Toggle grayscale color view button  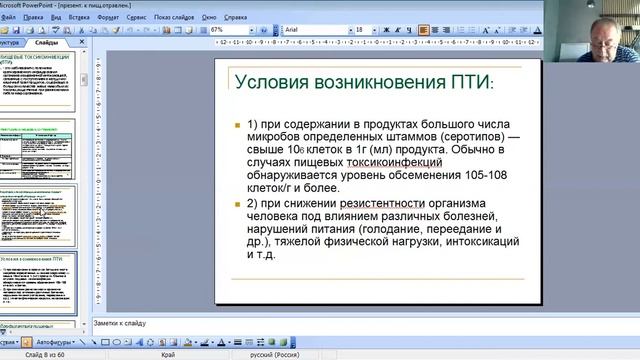click(204, 30)
